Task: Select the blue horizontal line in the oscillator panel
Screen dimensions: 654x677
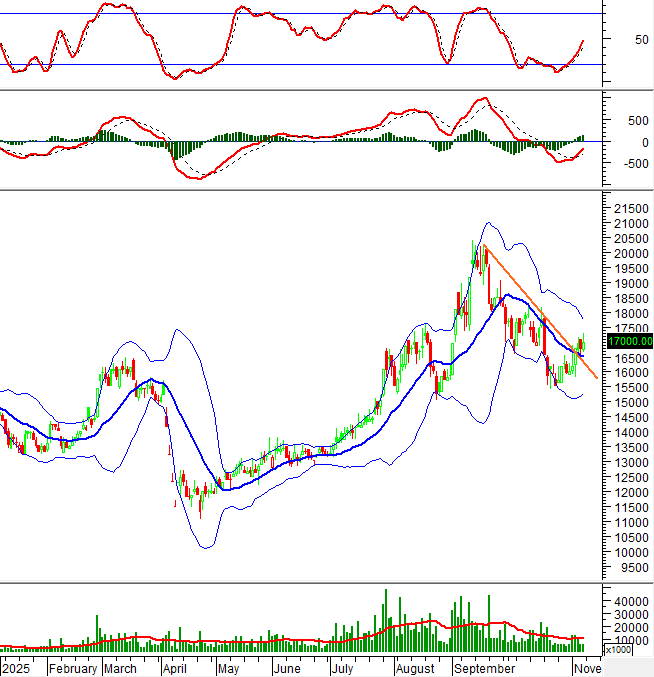Action: pyautogui.click(x=300, y=65)
